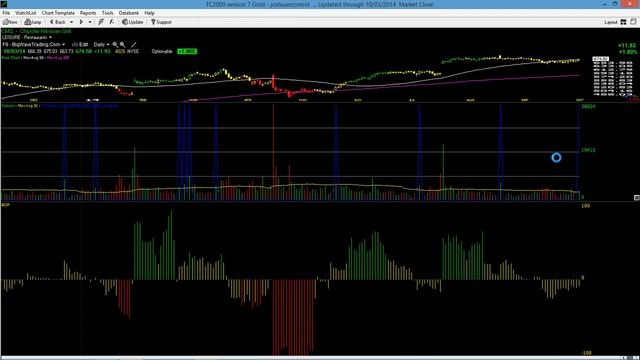Click the zoom out magnifier icon
Image resolution: width=640 pixels, height=360 pixels.
pyautogui.click(x=122, y=44)
